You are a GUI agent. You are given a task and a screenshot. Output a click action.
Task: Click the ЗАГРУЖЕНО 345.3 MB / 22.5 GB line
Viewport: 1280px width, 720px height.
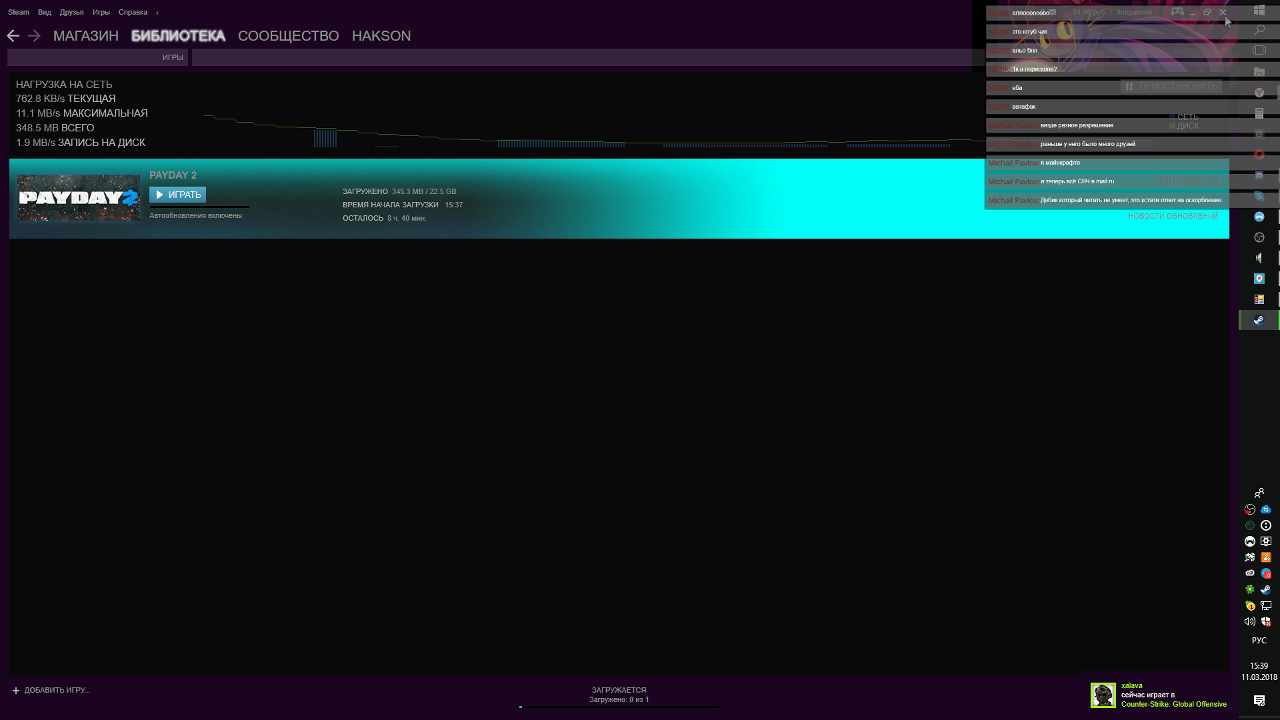pyautogui.click(x=399, y=191)
